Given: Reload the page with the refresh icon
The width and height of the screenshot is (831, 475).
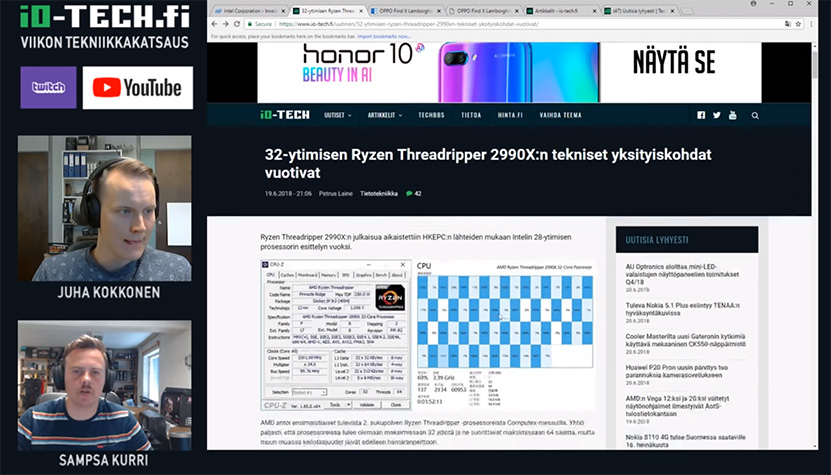Looking at the screenshot, I should click(x=237, y=24).
